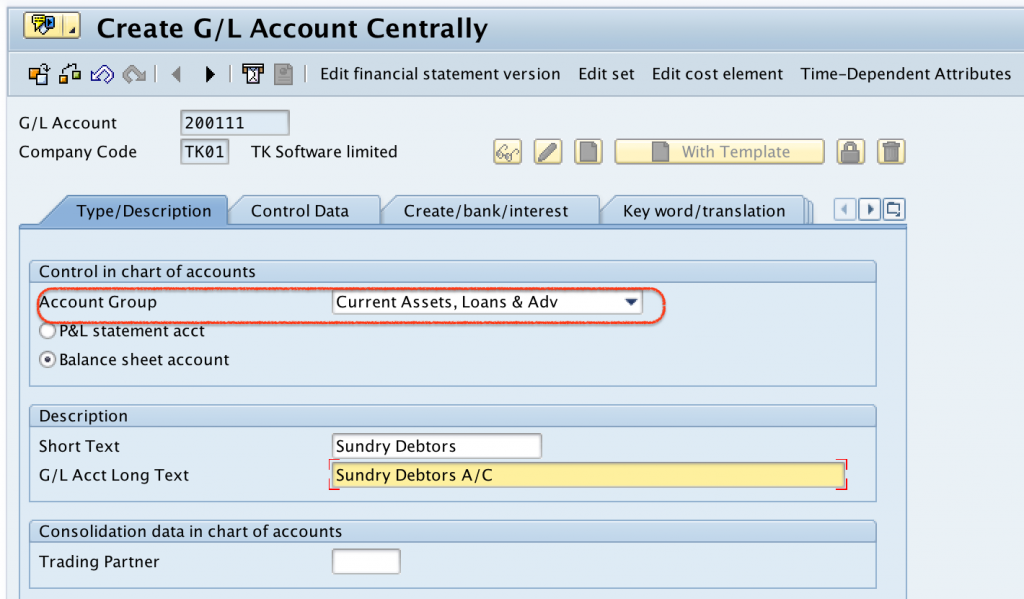Select the Balance sheet account radio button
This screenshot has height=599, width=1024.
[47, 359]
